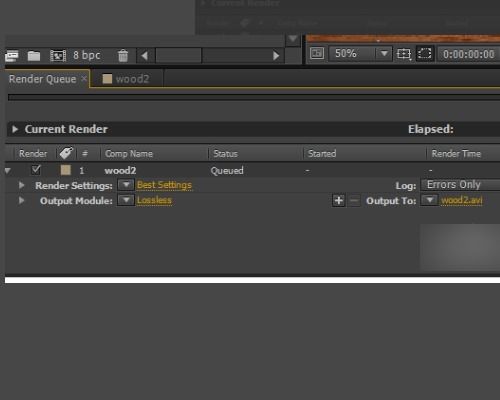
Task: Open the Output Module template dropdown
Action: pyautogui.click(x=126, y=200)
